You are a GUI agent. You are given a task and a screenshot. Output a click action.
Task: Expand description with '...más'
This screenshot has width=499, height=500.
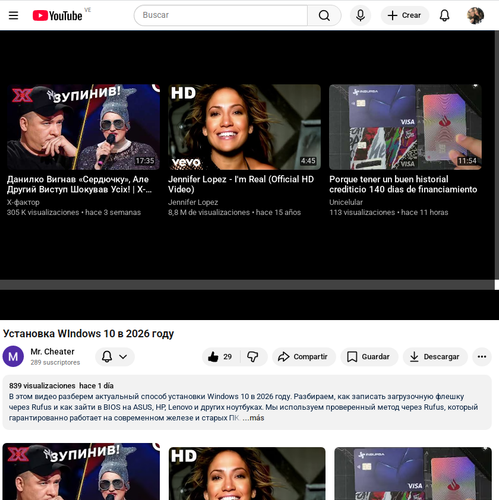click(253, 418)
